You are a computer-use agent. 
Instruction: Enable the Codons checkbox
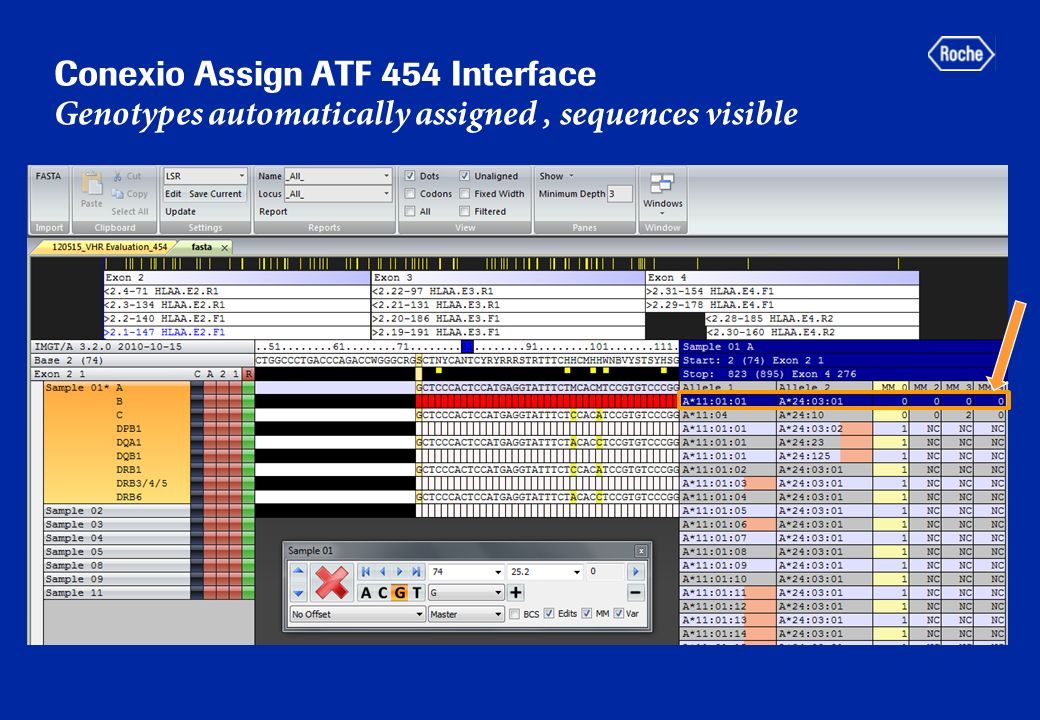[x=410, y=194]
